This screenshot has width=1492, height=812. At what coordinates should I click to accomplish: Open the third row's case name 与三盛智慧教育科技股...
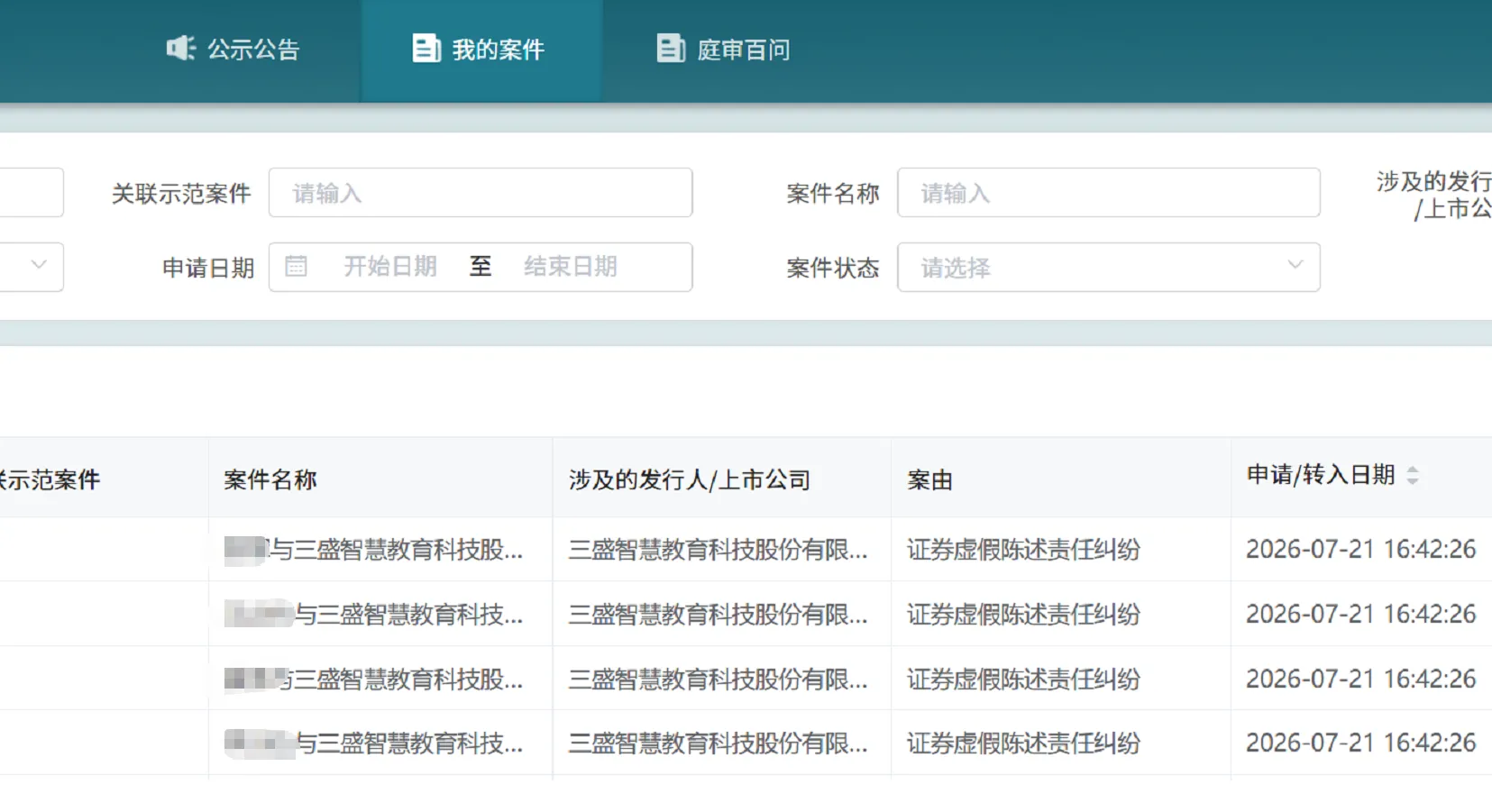[x=374, y=679]
